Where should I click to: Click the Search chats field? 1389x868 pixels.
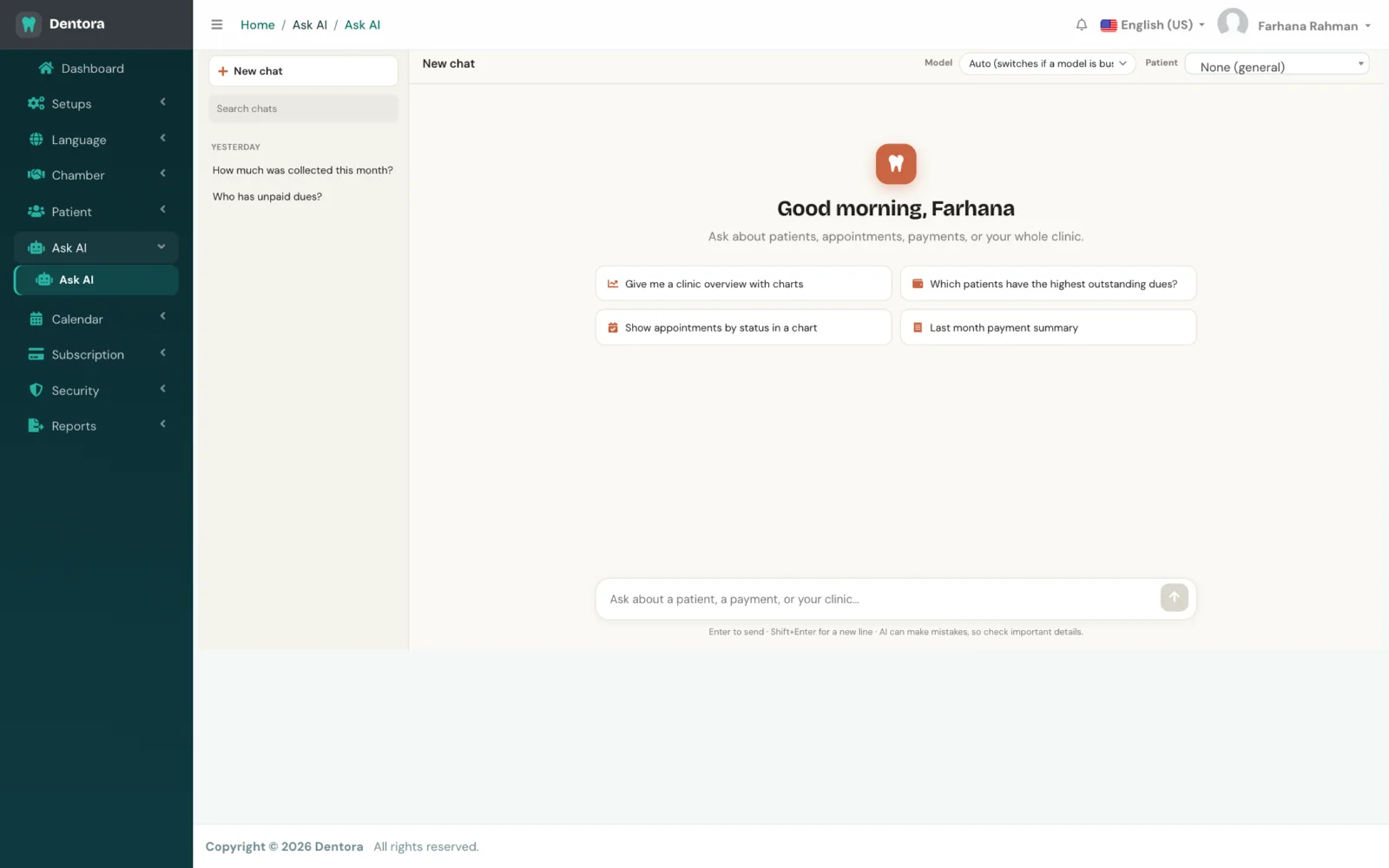click(303, 108)
